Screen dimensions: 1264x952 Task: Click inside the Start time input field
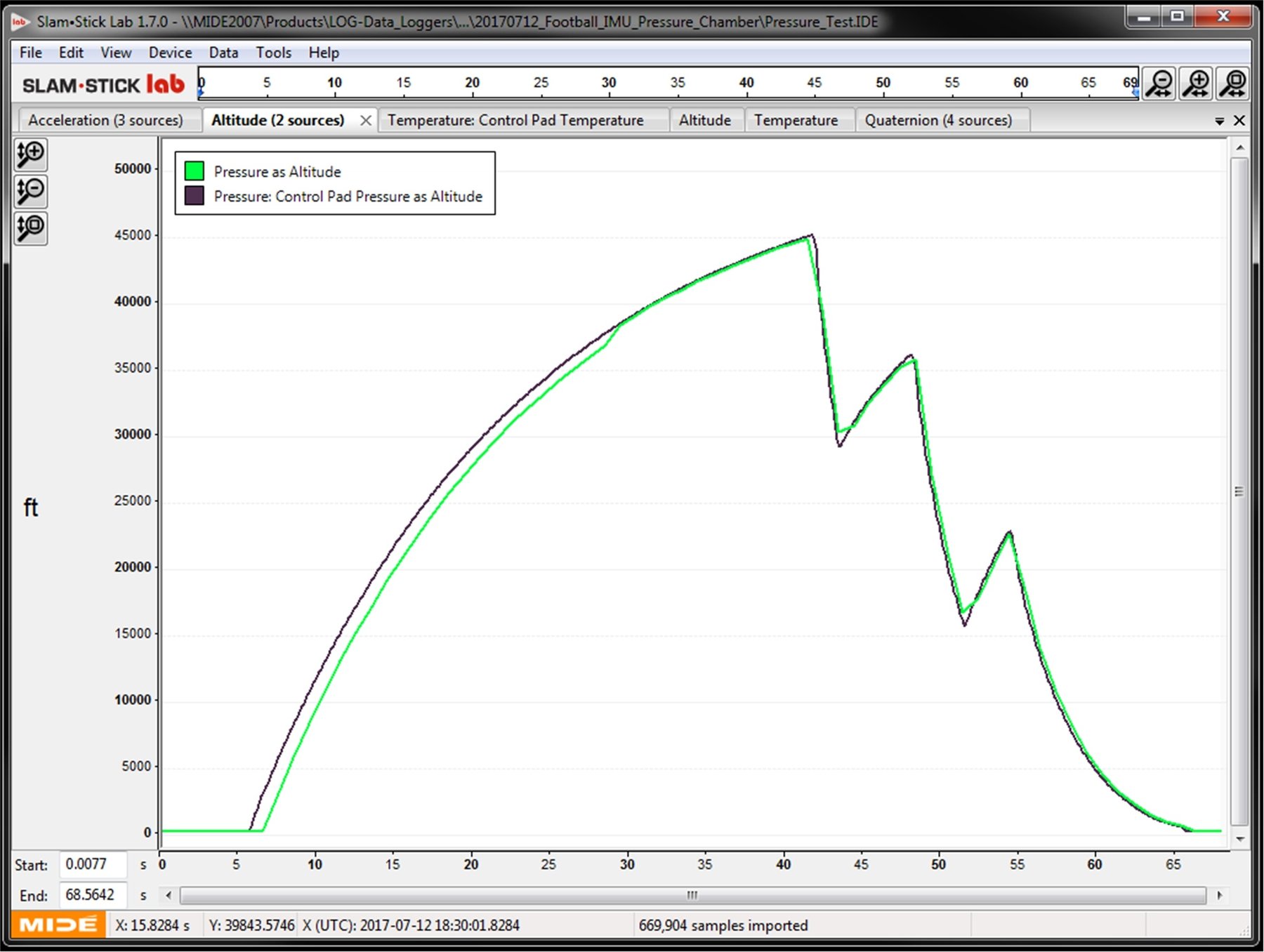pos(95,865)
